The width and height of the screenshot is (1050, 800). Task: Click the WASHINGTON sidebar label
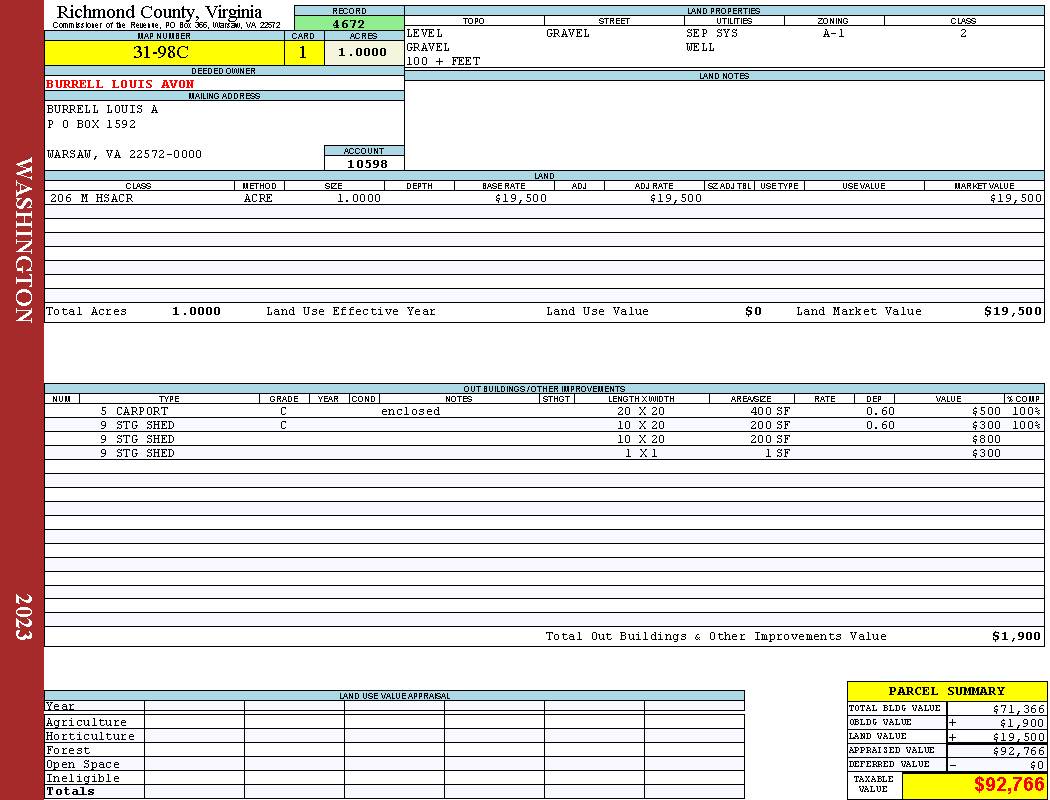tap(23, 240)
